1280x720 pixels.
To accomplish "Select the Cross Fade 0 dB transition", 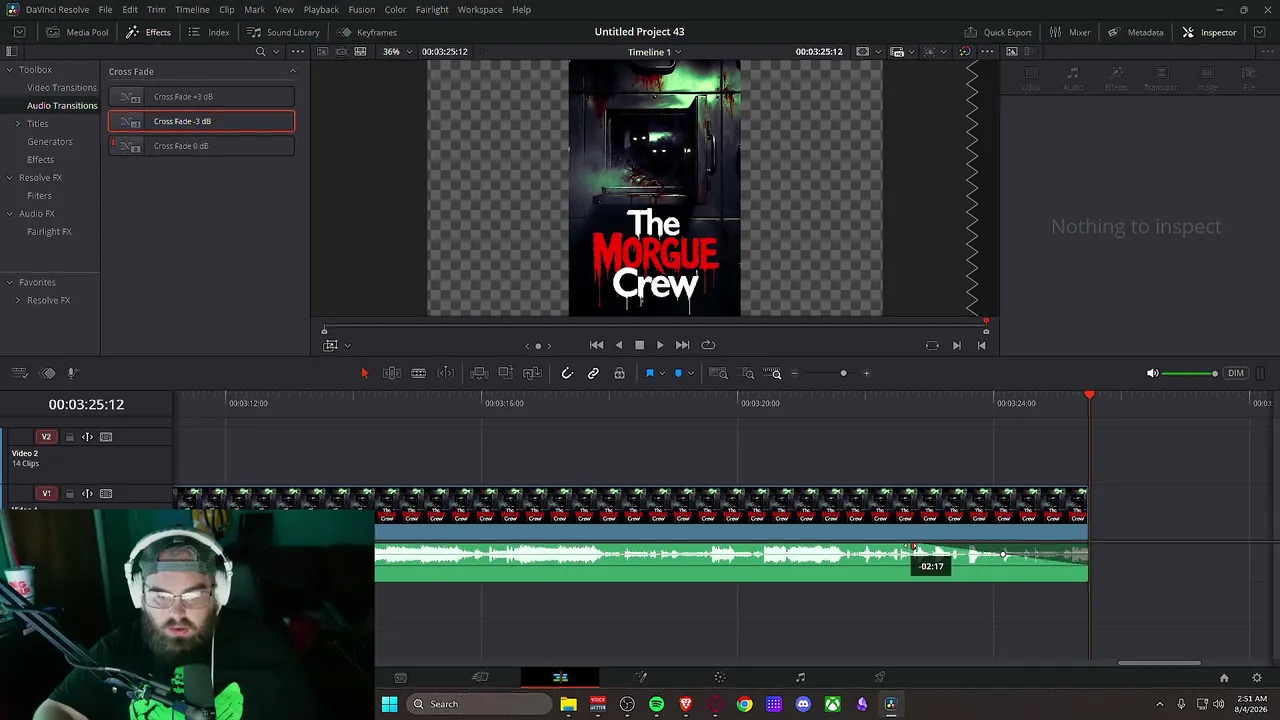I will tap(202, 146).
